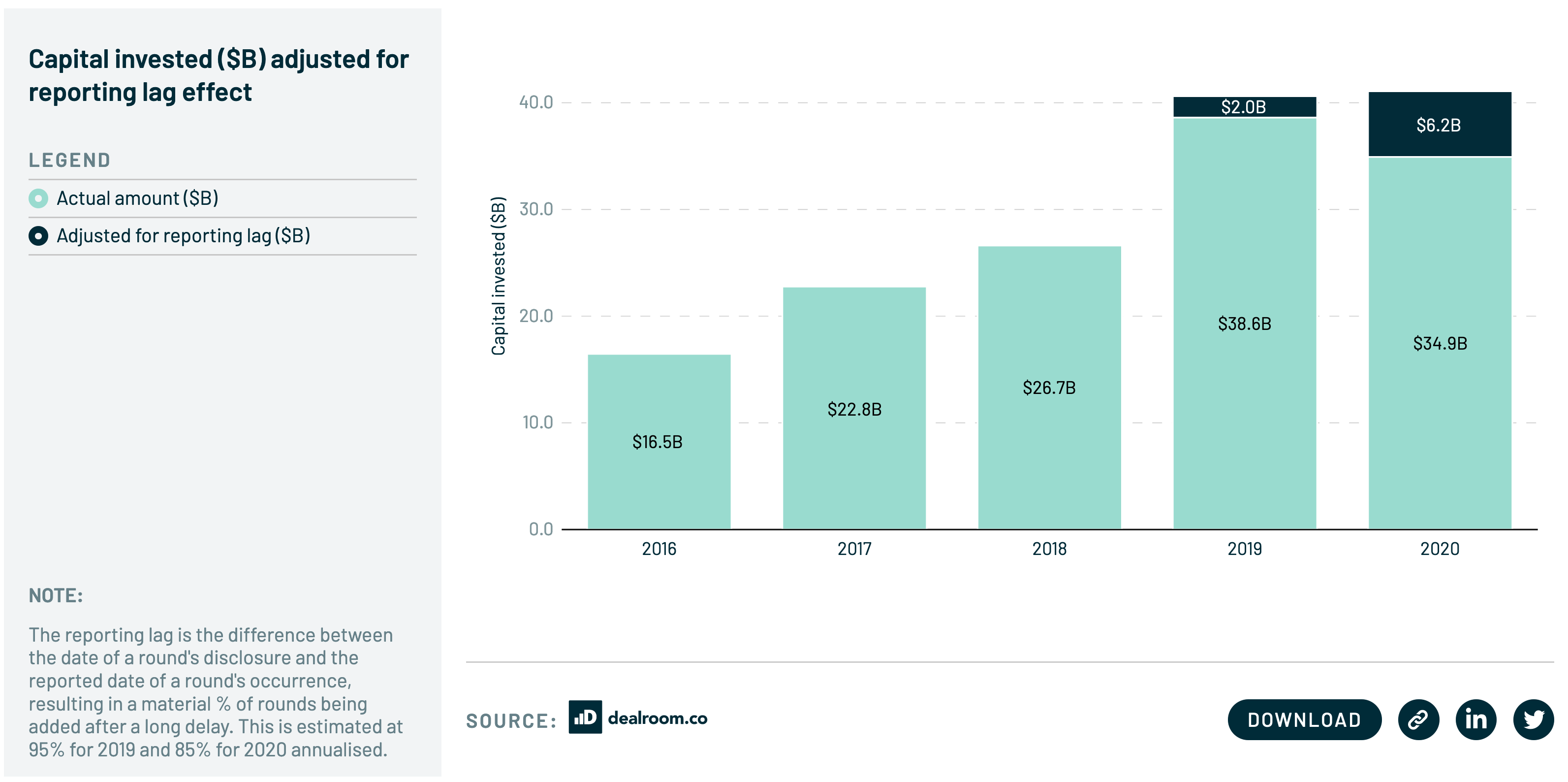Click the Actual amount ($B) legend label
The height and width of the screenshot is (782, 1568).
138,198
